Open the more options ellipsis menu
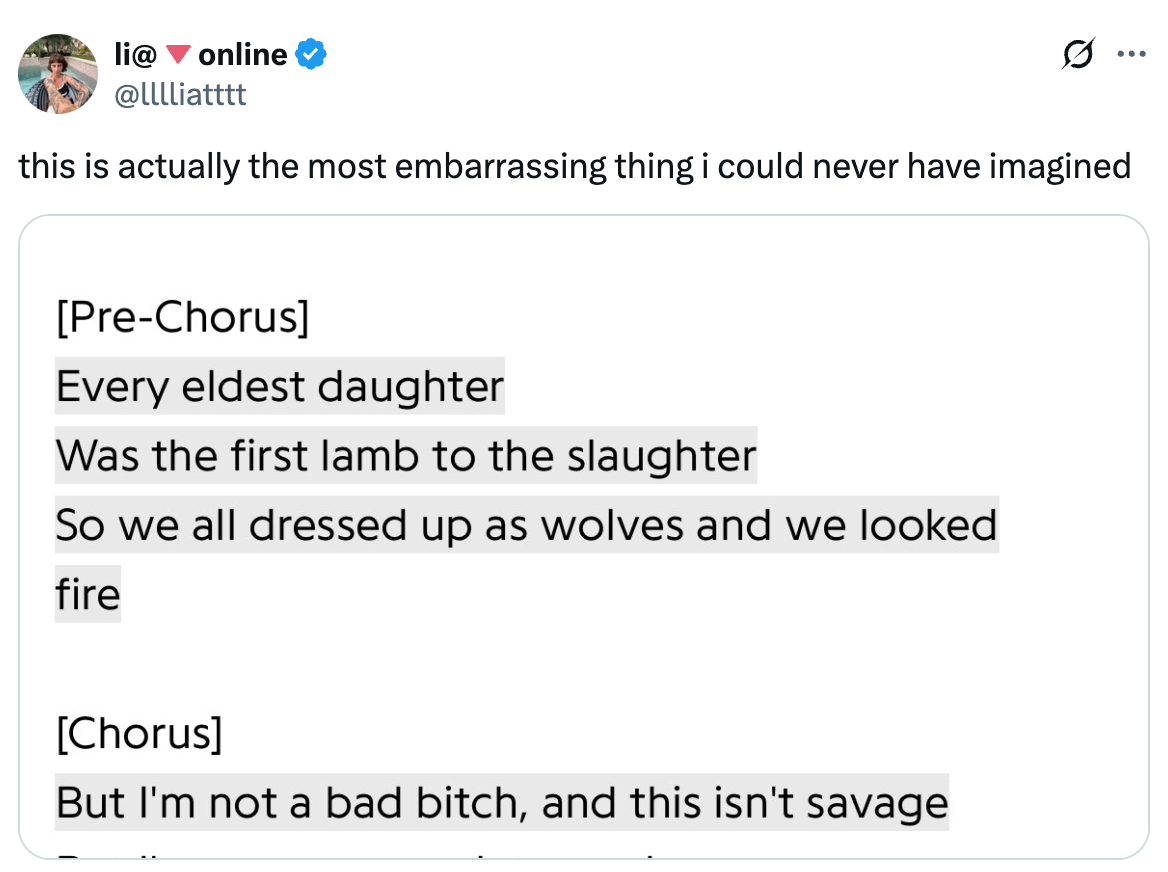 click(x=1131, y=54)
